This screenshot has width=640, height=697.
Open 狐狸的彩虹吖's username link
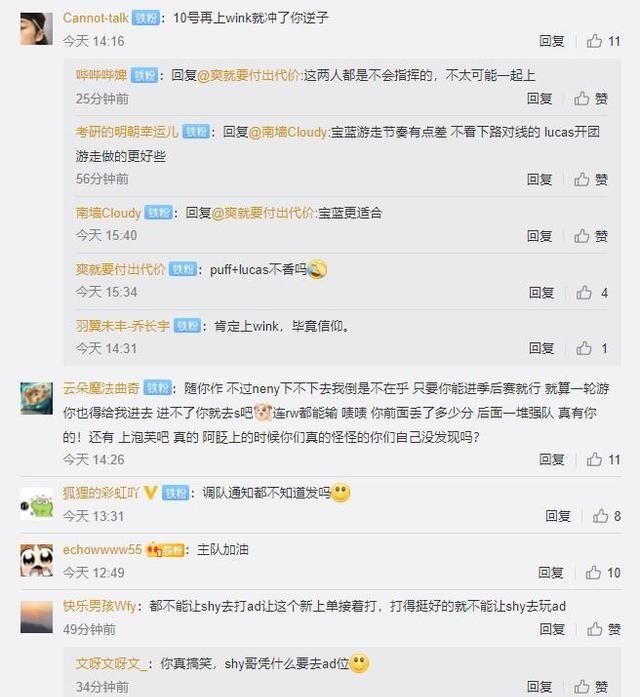coord(101,493)
